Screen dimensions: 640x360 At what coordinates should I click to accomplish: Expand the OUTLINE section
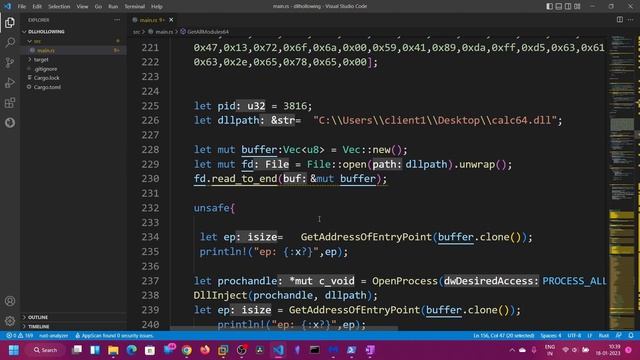38,317
